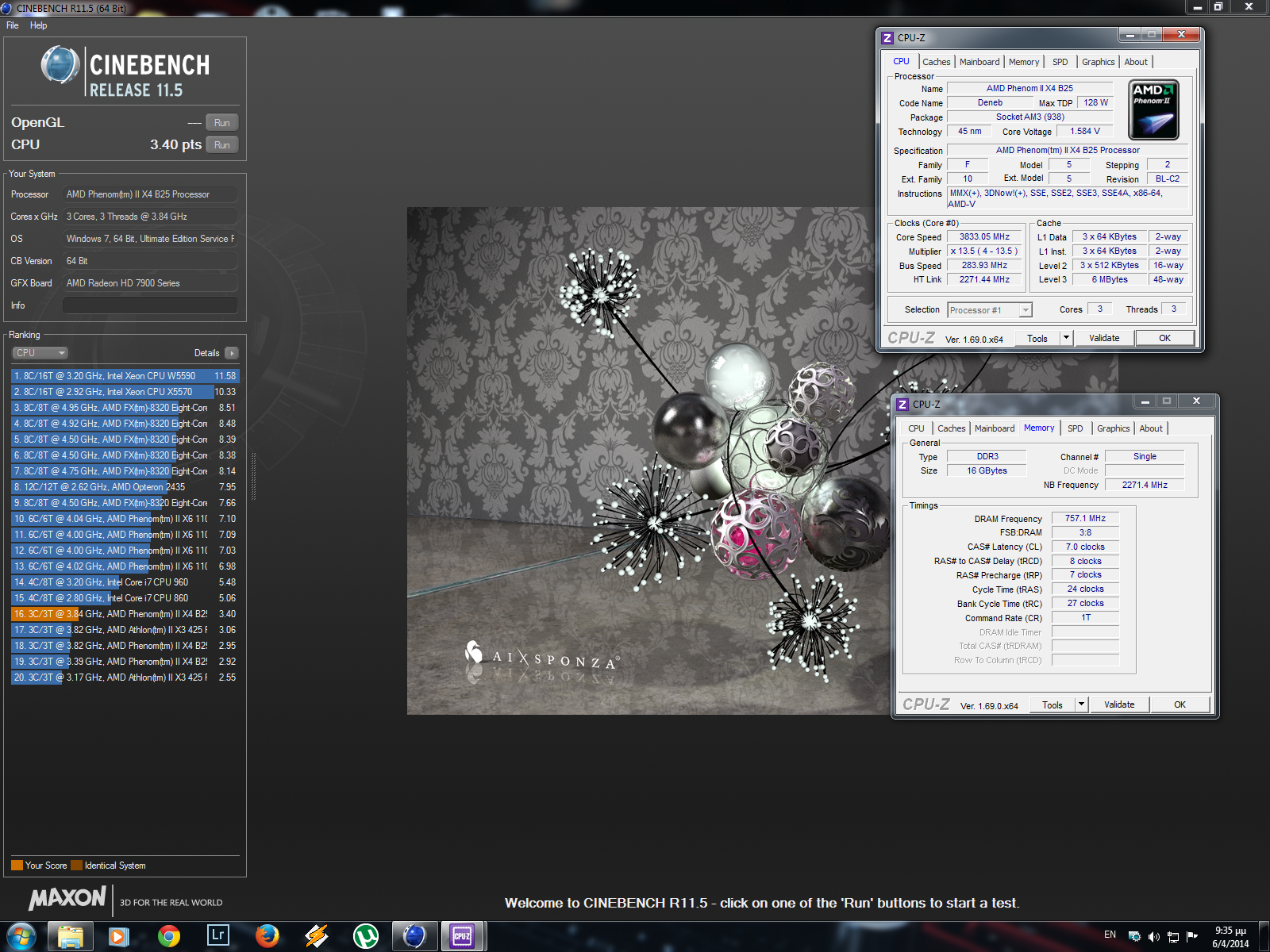1270x952 pixels.
Task: Switch to CPU-Z taskbar icon
Action: [x=463, y=936]
